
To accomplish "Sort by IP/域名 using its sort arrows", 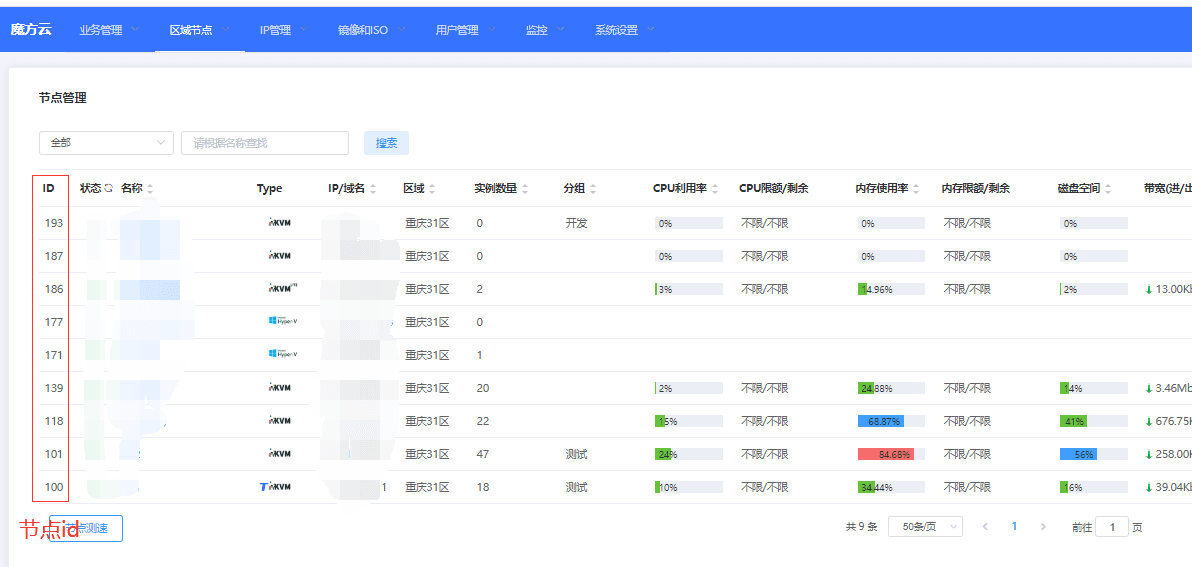I will (372, 188).
